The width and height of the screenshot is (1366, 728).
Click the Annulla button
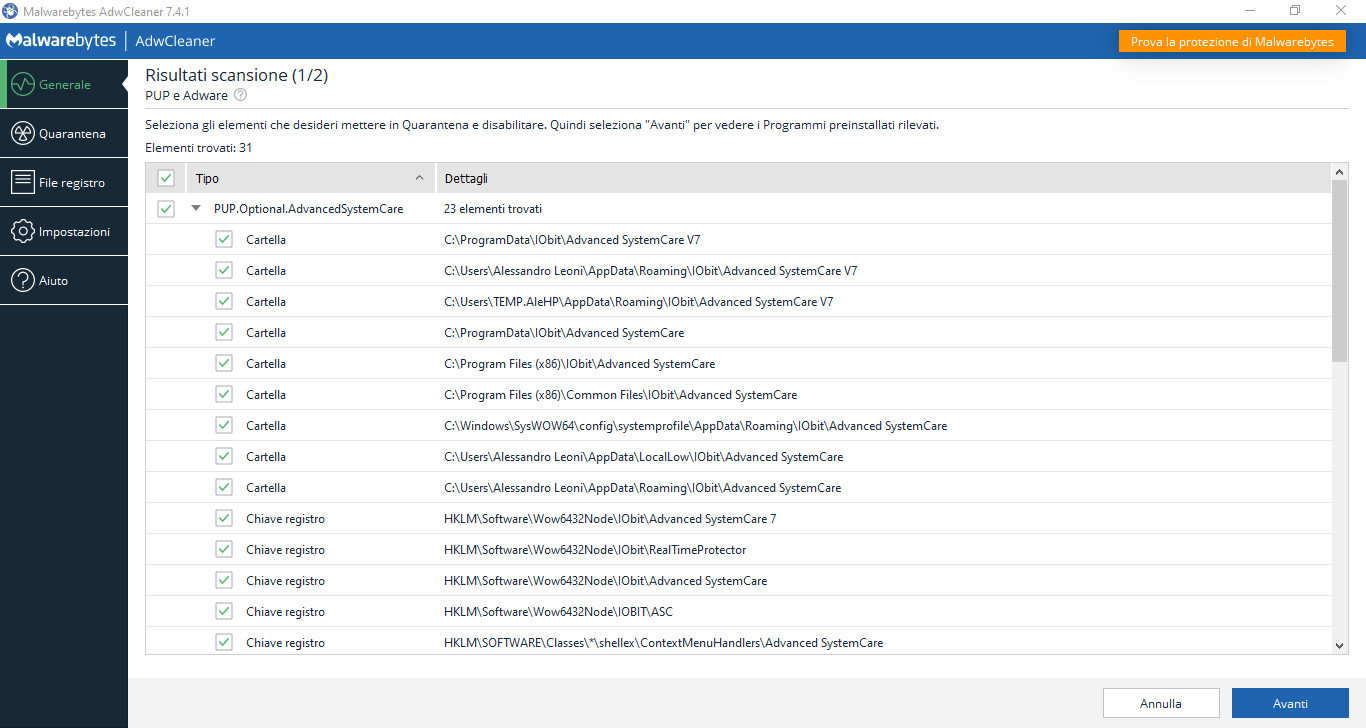point(1161,703)
